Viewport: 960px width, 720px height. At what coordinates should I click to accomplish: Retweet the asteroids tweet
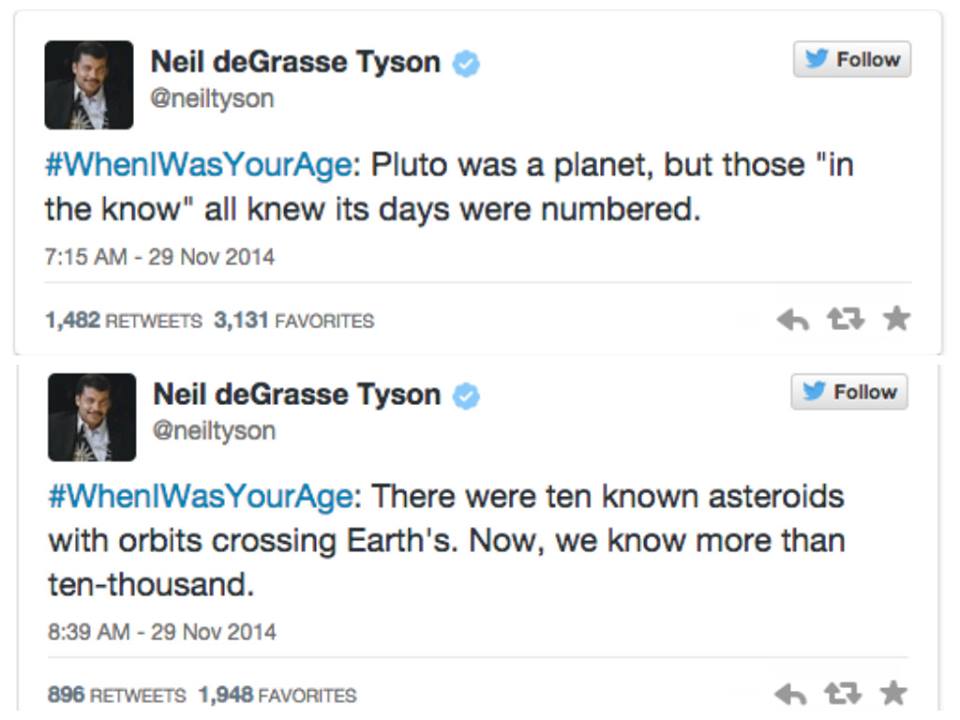click(x=843, y=694)
